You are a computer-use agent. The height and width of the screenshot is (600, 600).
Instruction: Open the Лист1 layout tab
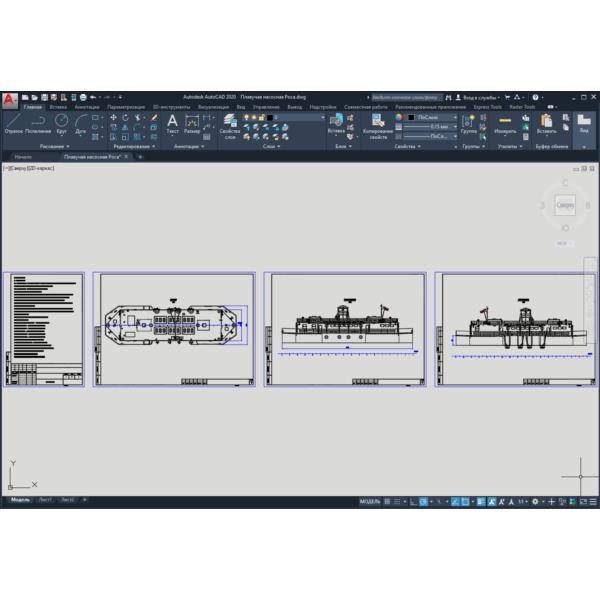click(45, 500)
